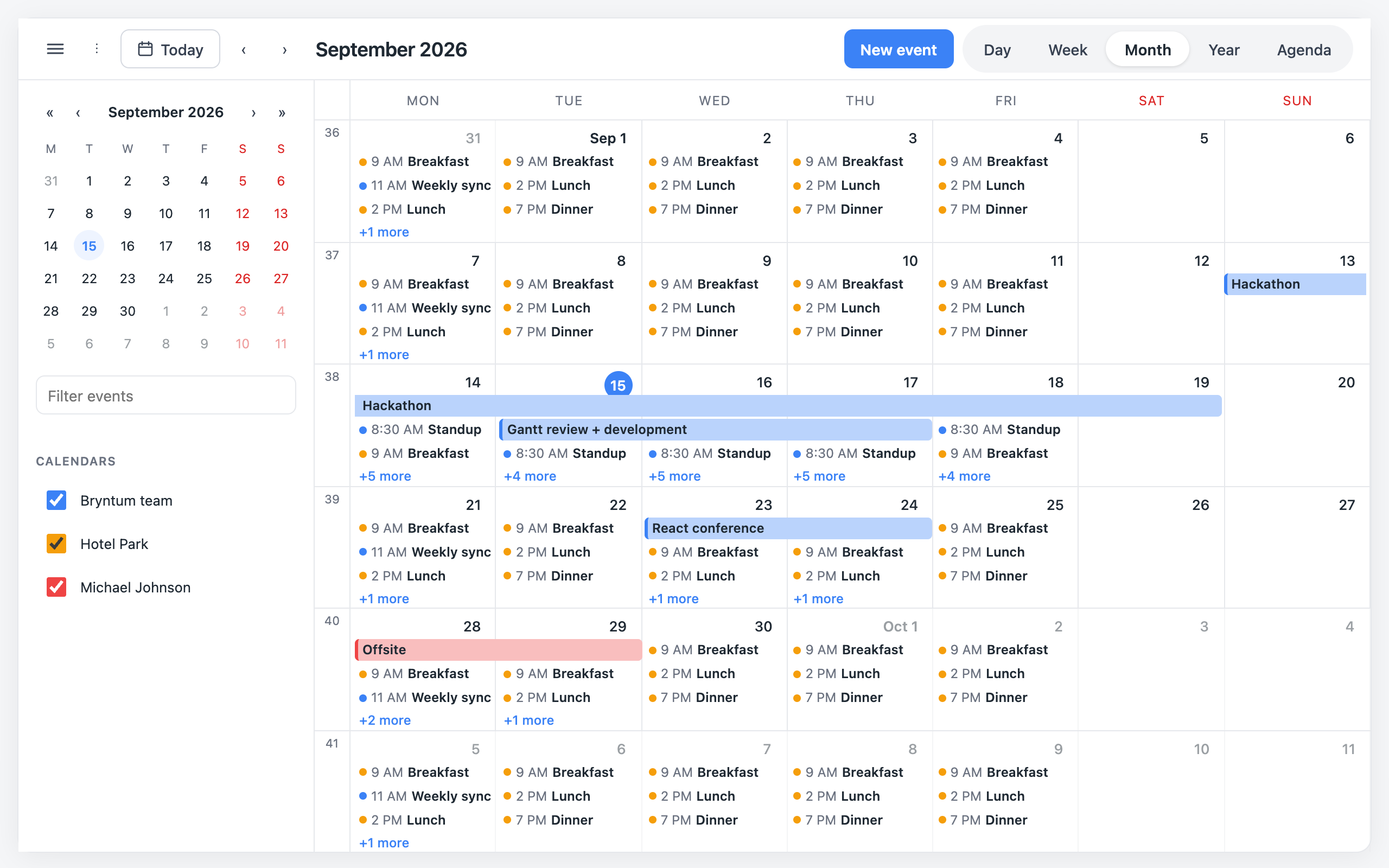The width and height of the screenshot is (1389, 868).
Task: Open the vertical dots options menu
Action: (97, 49)
